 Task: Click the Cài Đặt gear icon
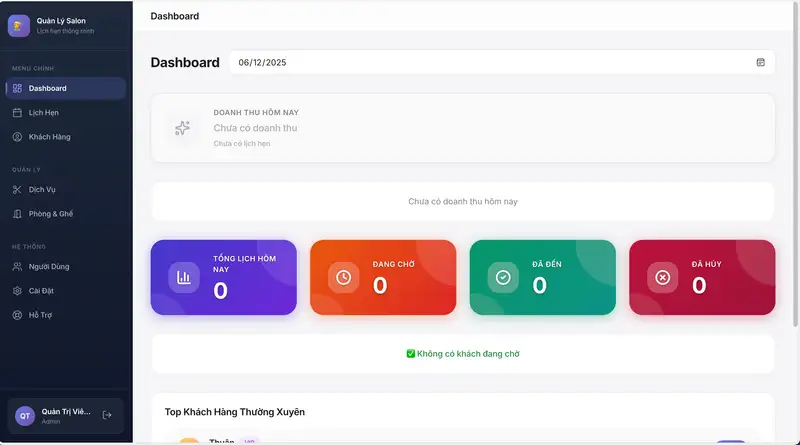coord(17,291)
